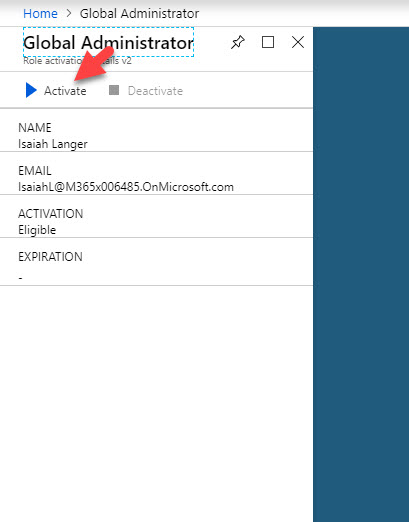Pin the Global Administrator blade
The image size is (409, 522).
point(238,42)
